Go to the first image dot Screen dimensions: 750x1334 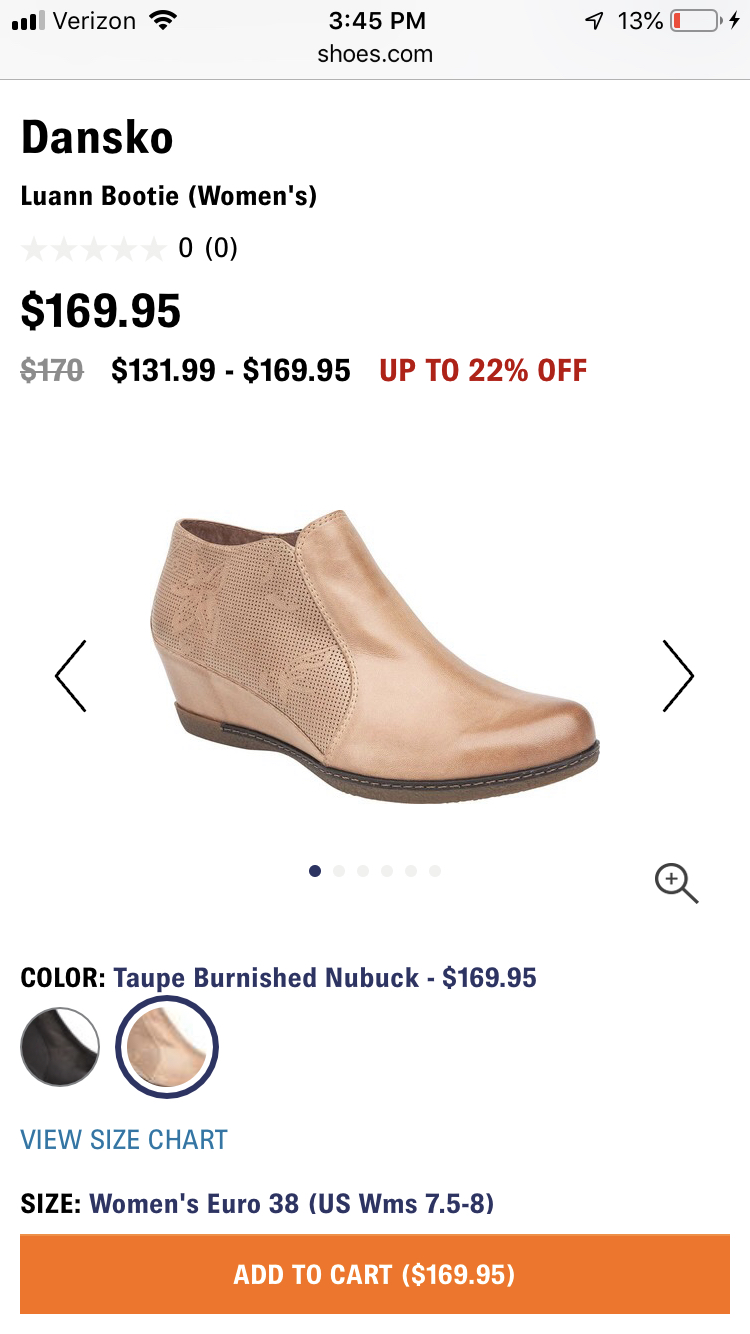click(315, 871)
